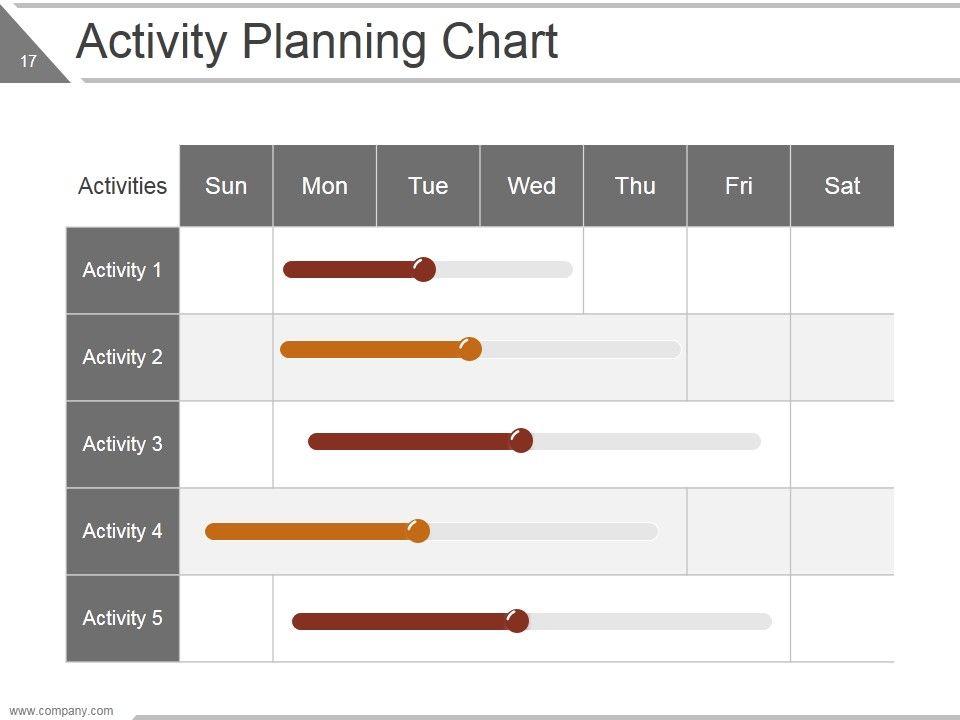
Task: Click the Activity 5 row label
Action: [x=122, y=618]
